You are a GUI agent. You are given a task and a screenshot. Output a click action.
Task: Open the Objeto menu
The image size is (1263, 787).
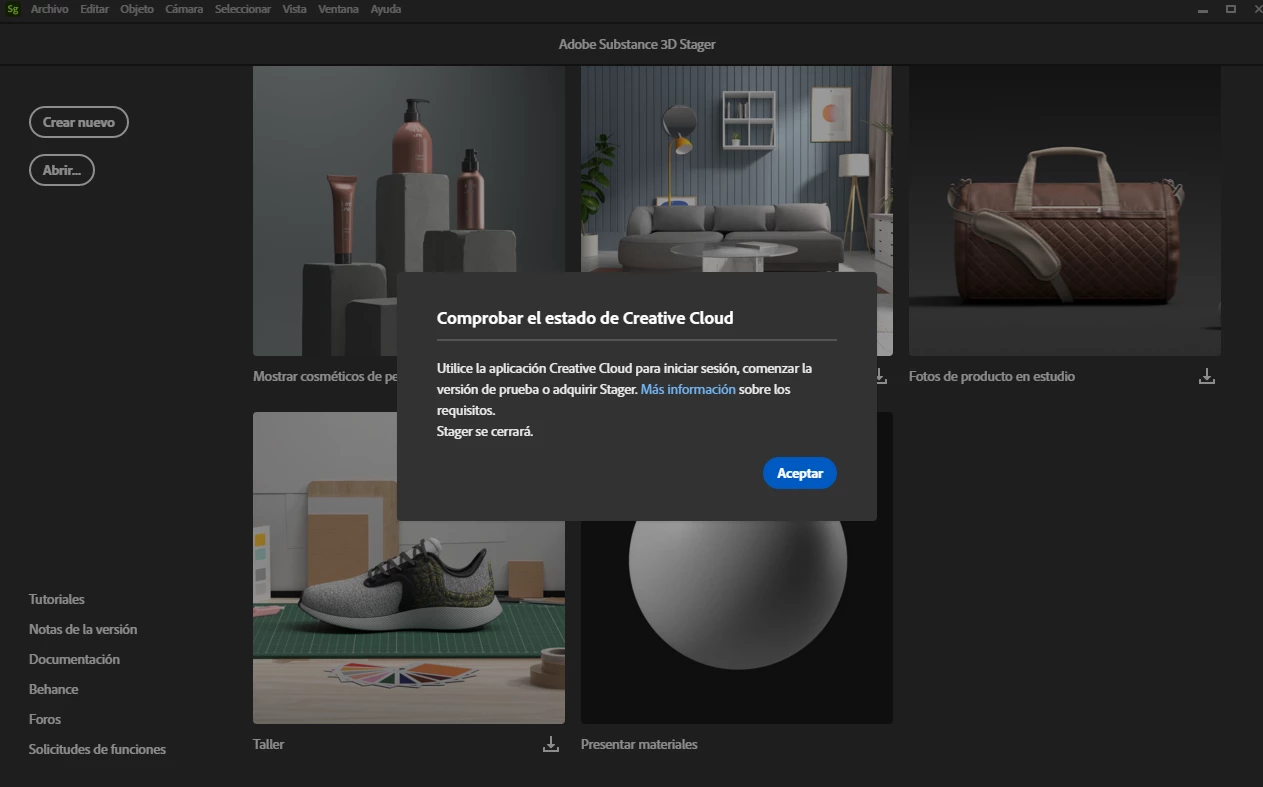tap(137, 9)
